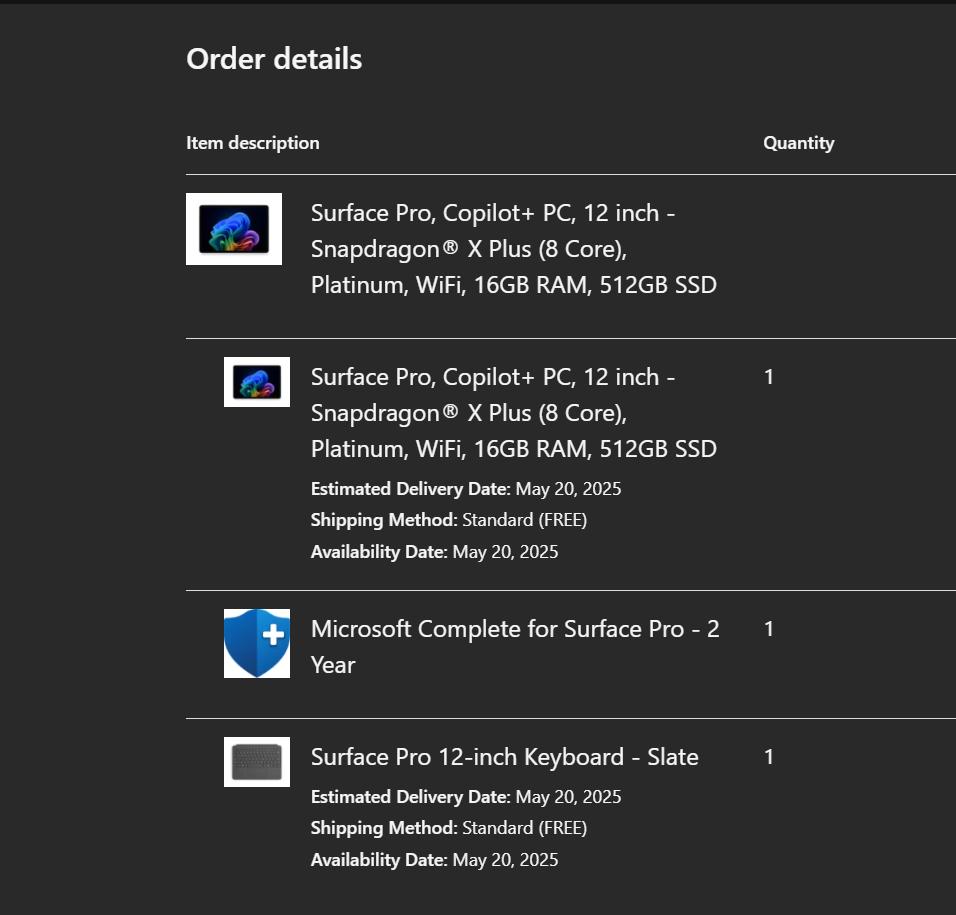Click quantity value for Keyboard - Slate
Viewport: 956px width, 915px height.
(769, 757)
